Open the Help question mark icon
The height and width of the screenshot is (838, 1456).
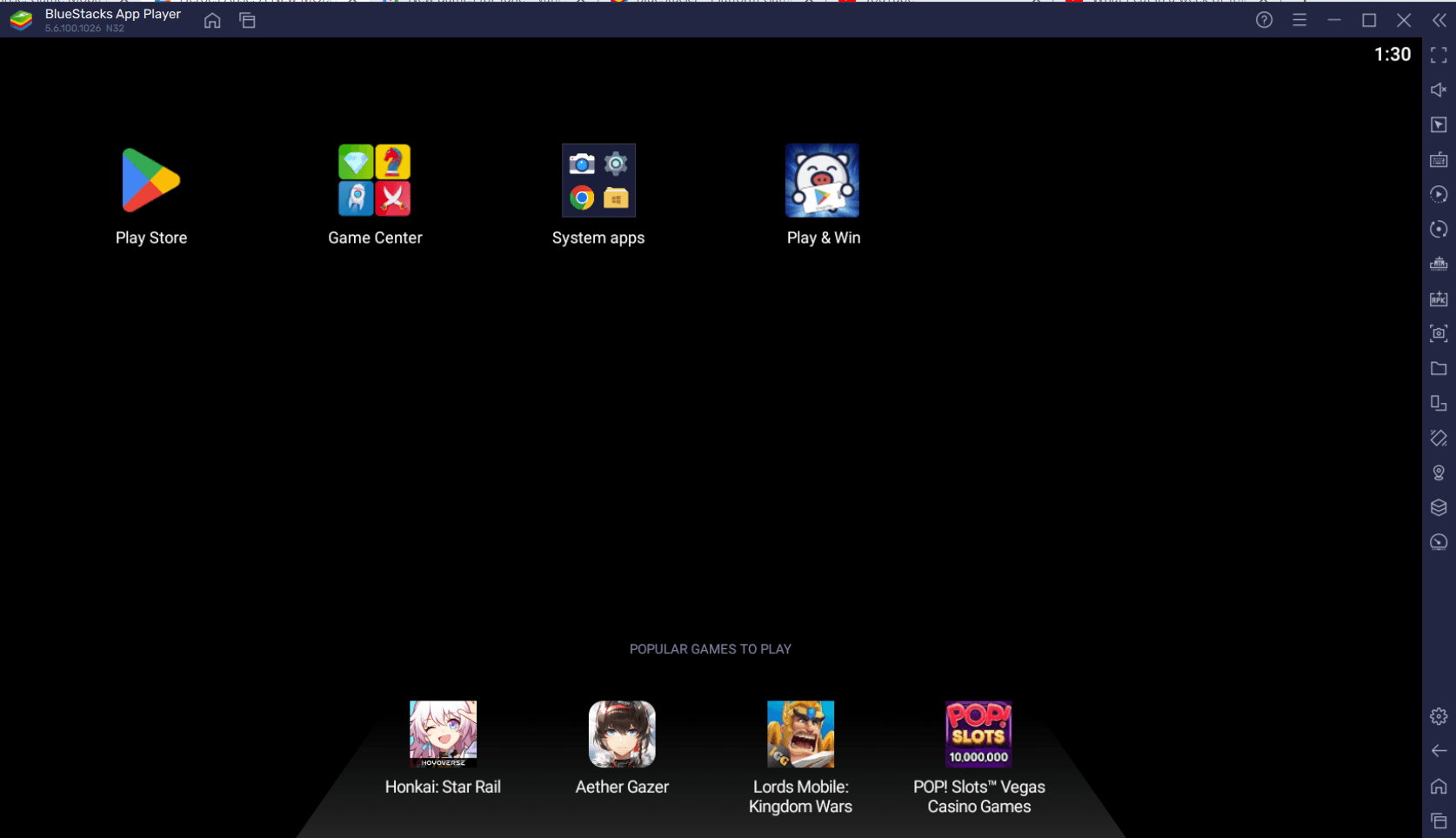pos(1264,20)
